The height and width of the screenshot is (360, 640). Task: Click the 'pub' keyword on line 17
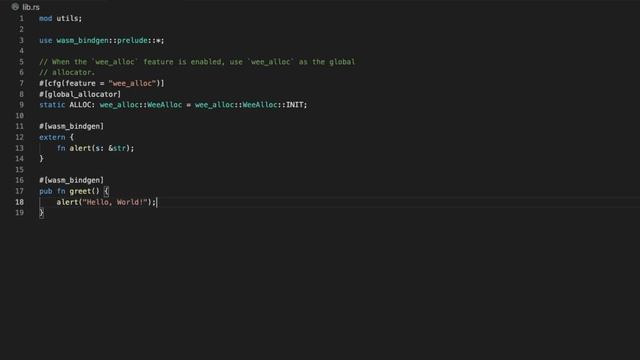coord(46,191)
